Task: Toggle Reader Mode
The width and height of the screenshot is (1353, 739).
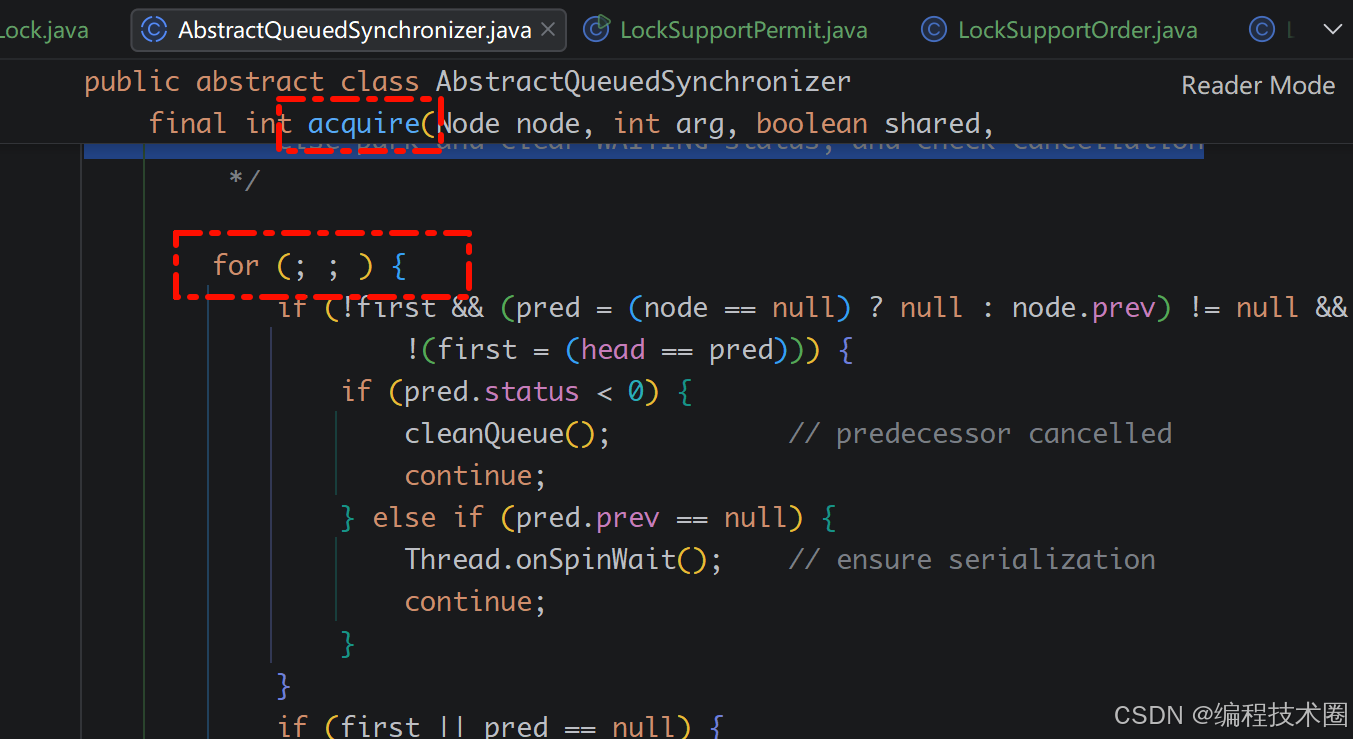Action: point(1258,86)
